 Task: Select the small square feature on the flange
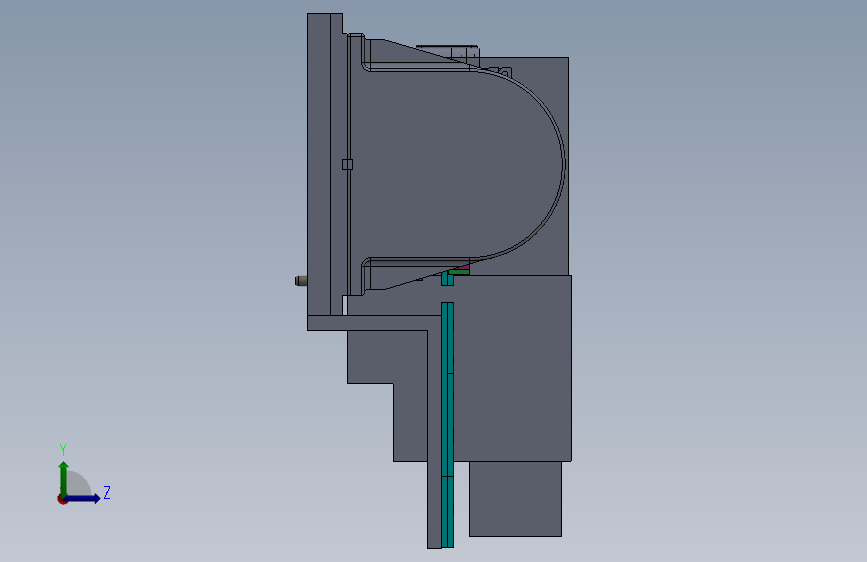347,164
